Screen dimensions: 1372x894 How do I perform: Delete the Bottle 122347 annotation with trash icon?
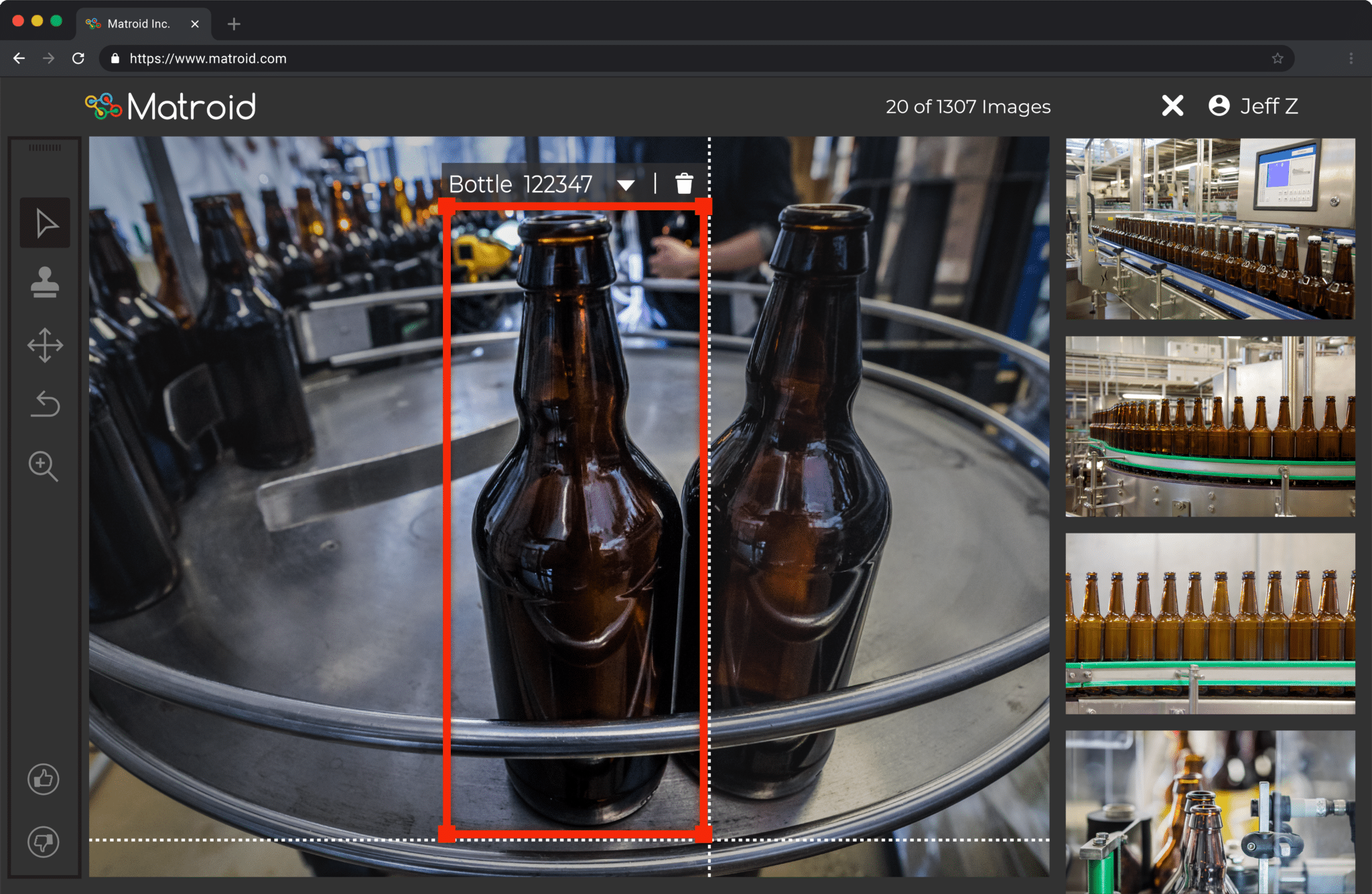684,182
